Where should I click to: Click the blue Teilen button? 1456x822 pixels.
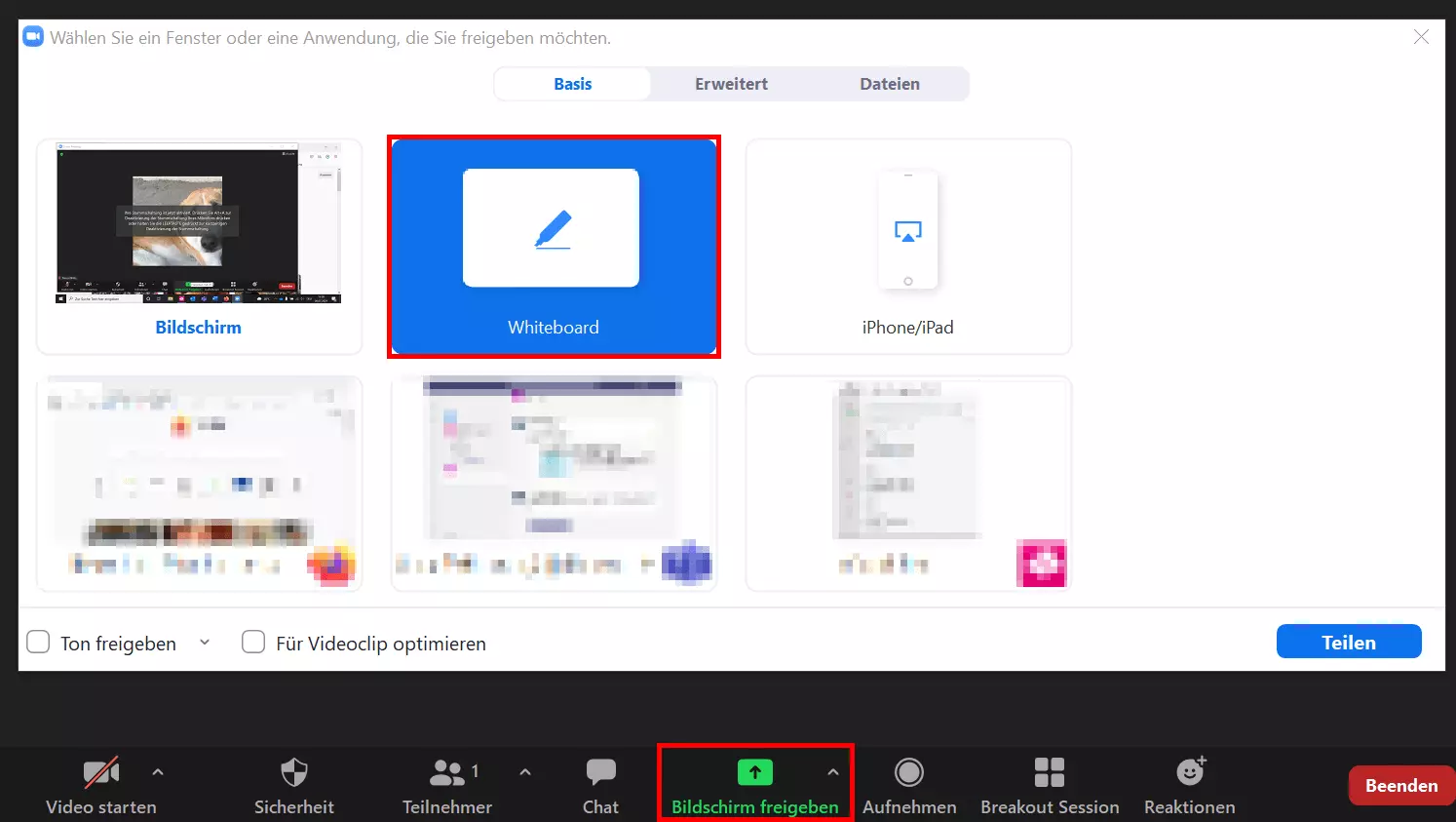1349,642
